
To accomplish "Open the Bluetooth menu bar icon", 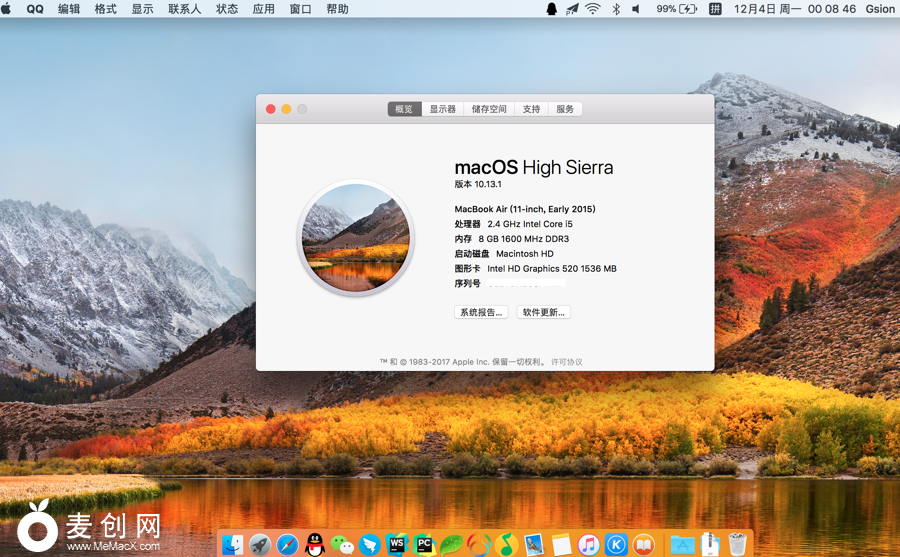I will pos(616,9).
